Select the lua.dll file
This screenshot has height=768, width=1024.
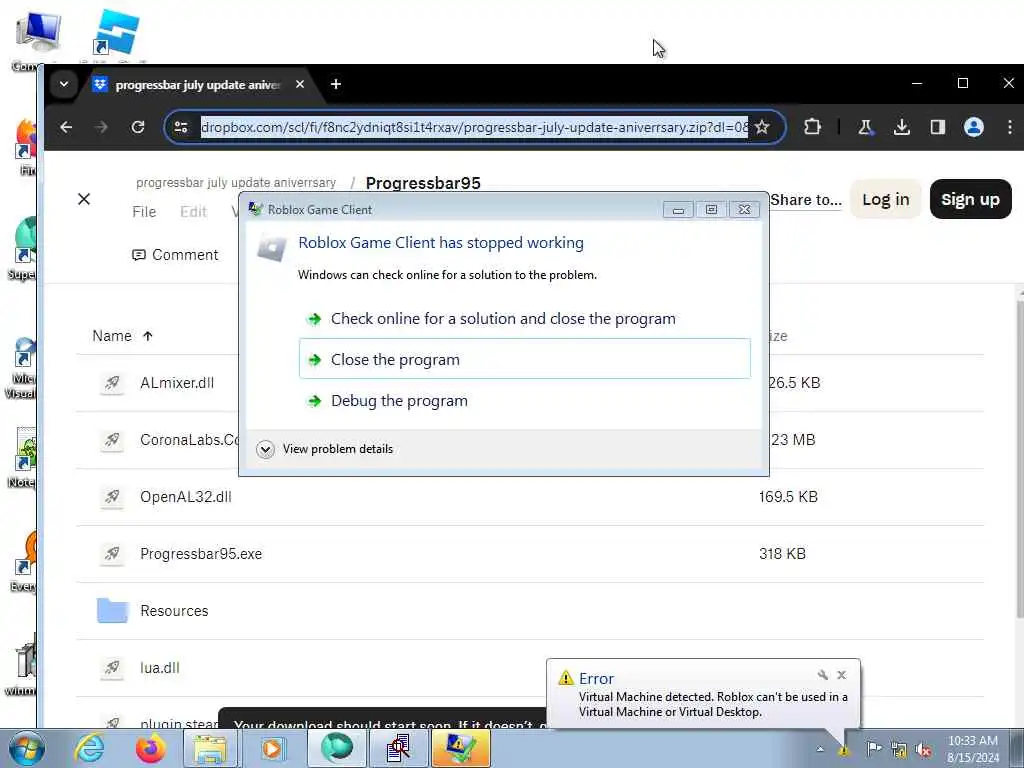[x=159, y=667]
